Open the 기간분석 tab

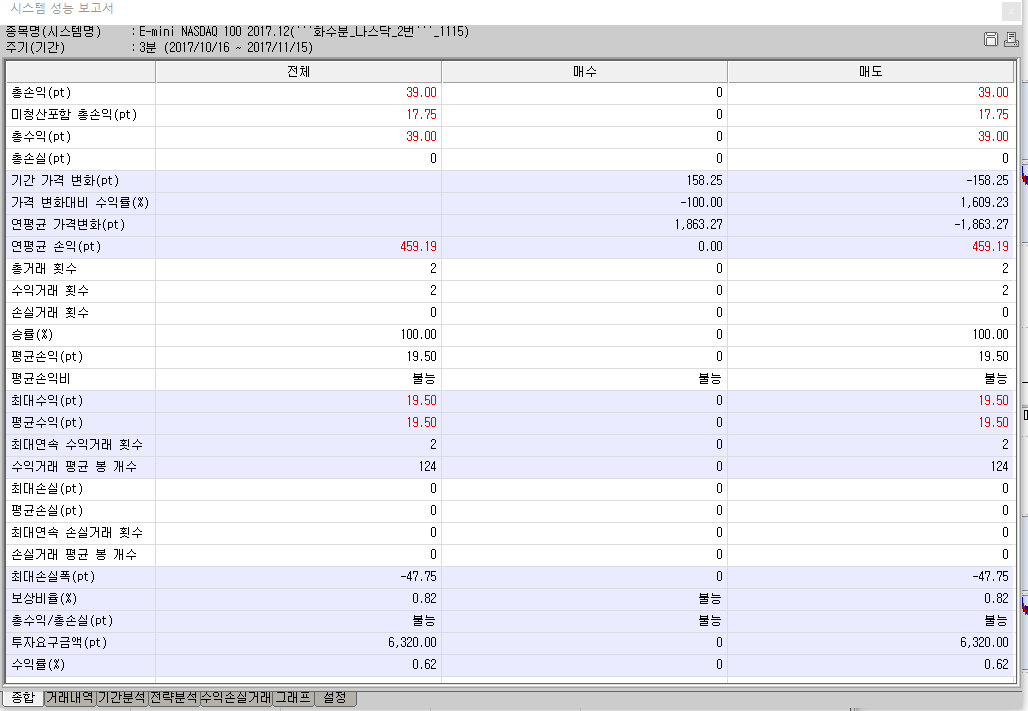(122, 697)
